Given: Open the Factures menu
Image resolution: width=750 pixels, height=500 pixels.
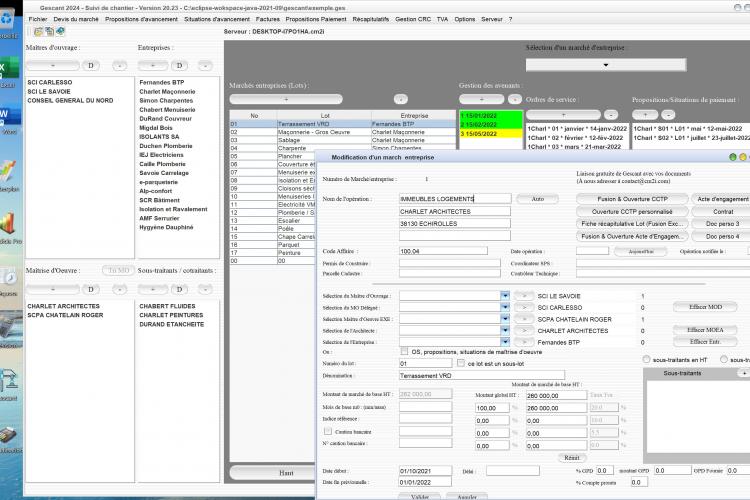Looking at the screenshot, I should [268, 19].
